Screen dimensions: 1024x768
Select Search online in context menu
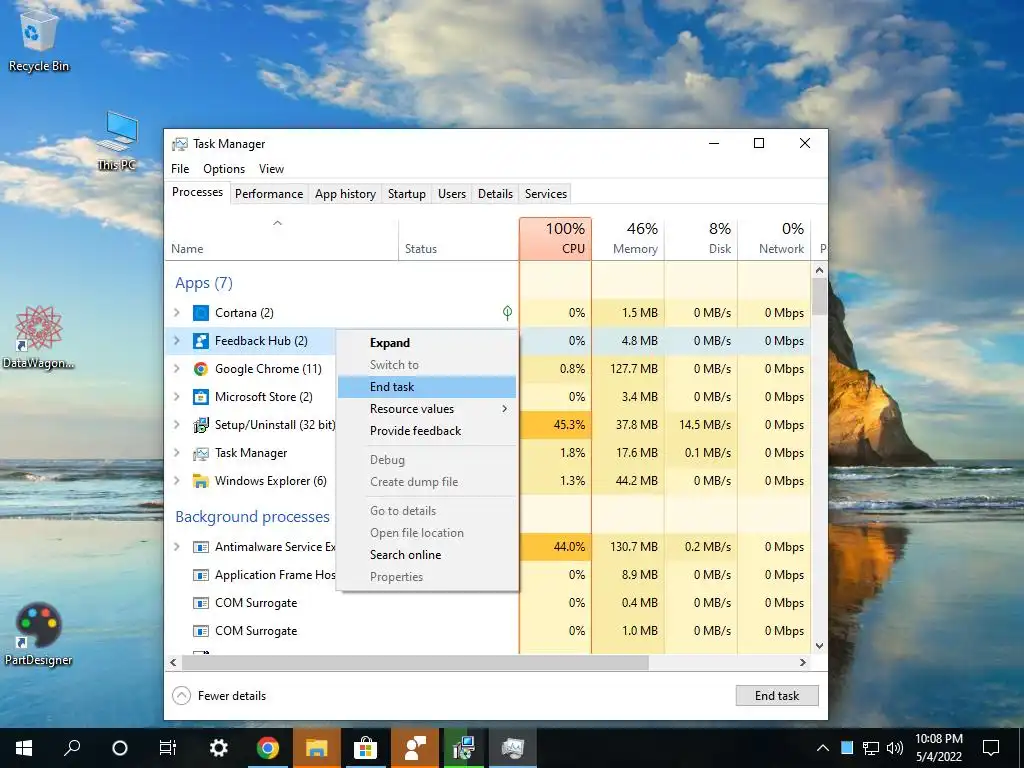tap(427, 555)
